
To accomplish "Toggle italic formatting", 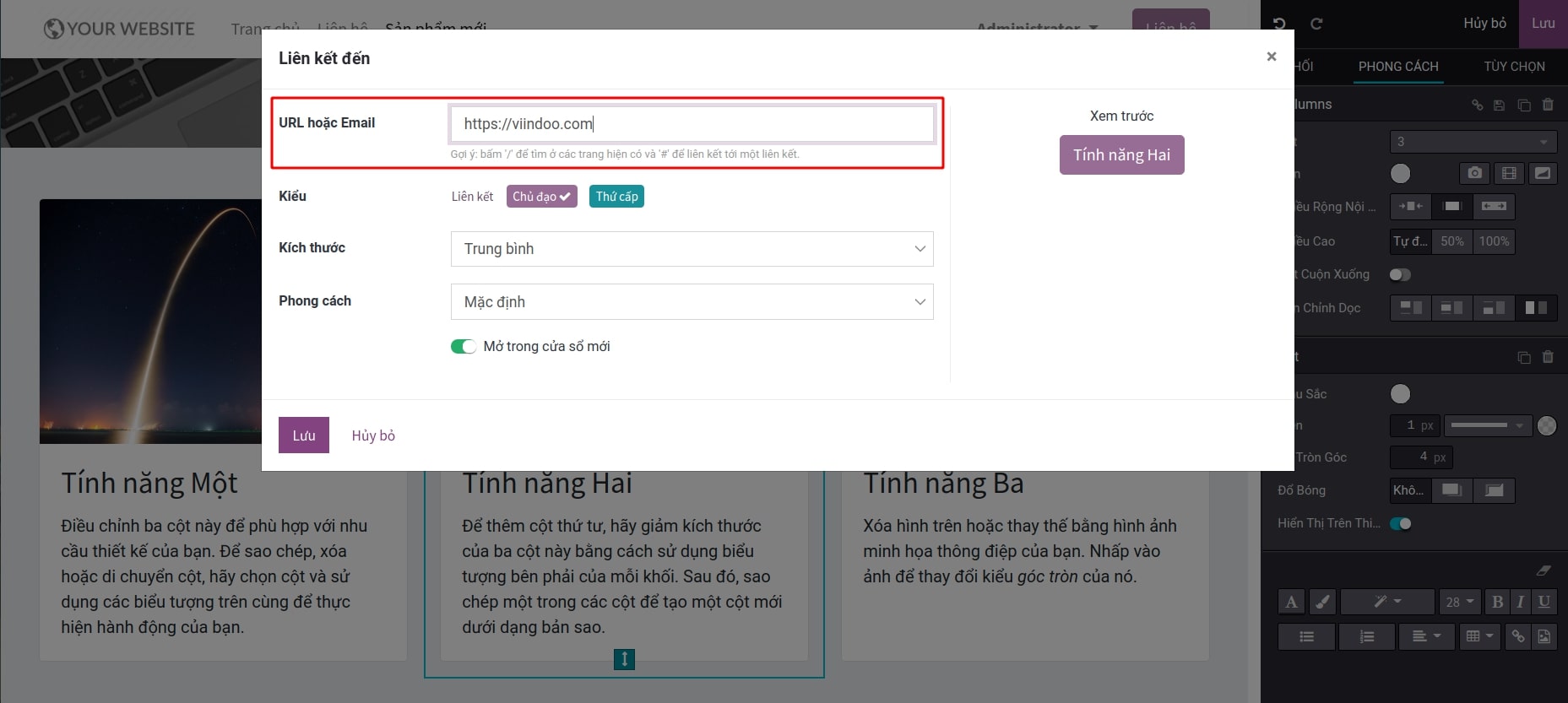I will [x=1521, y=602].
